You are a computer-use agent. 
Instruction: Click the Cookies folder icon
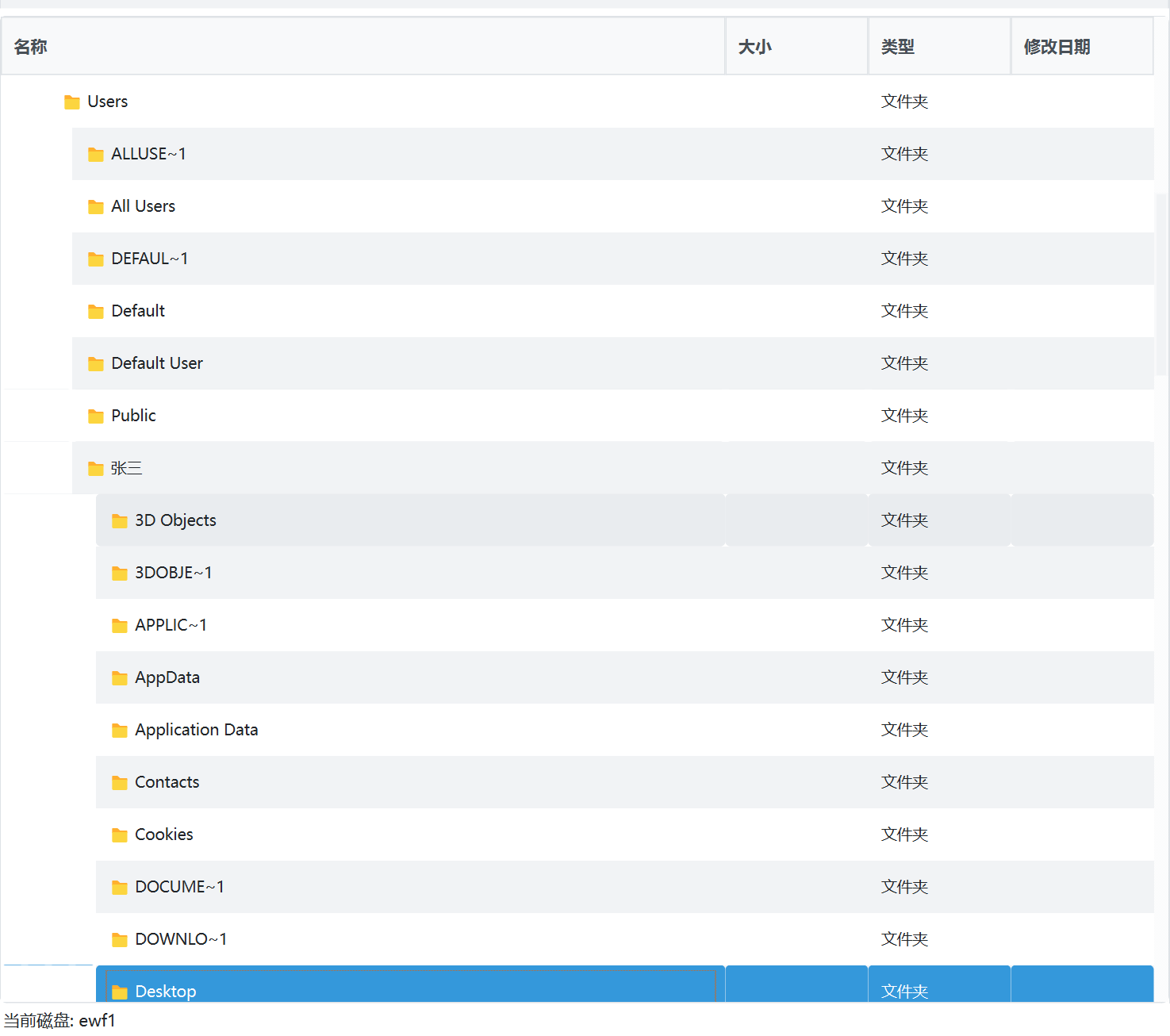pos(120,835)
